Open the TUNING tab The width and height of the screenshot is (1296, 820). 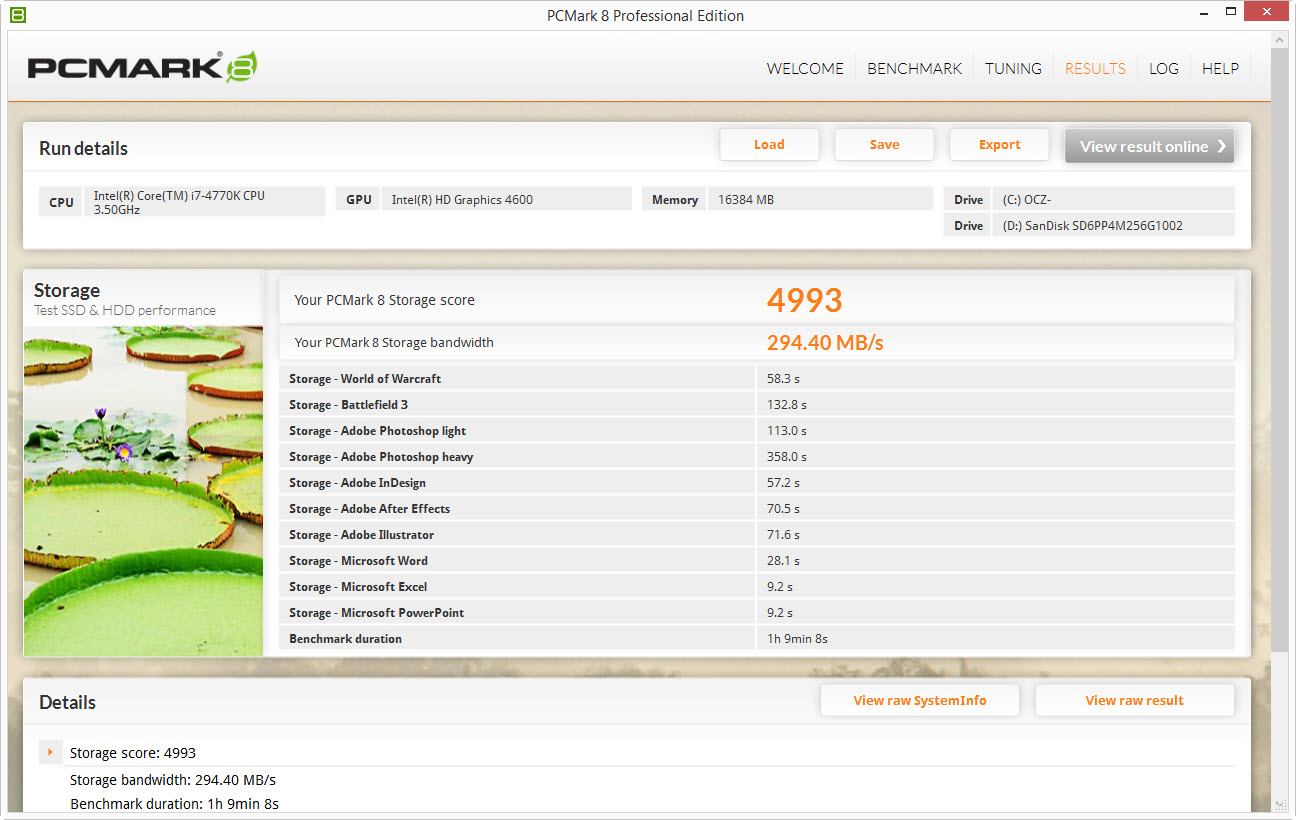click(x=1013, y=68)
